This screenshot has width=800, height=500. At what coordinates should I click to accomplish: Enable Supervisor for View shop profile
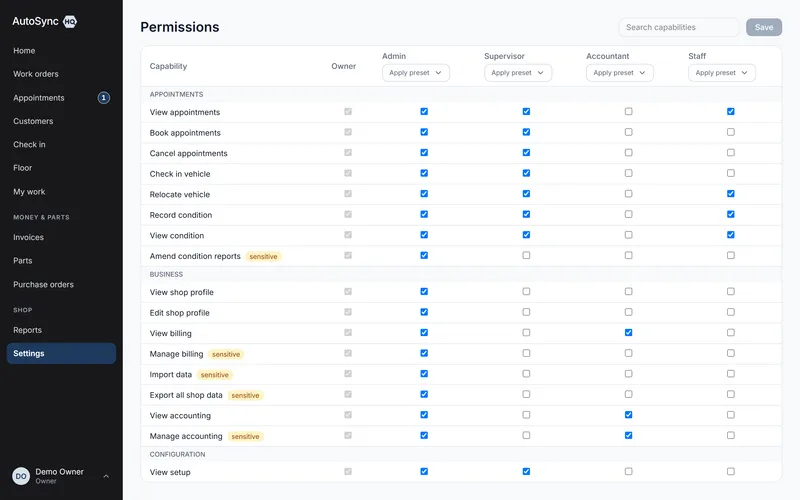(x=526, y=291)
